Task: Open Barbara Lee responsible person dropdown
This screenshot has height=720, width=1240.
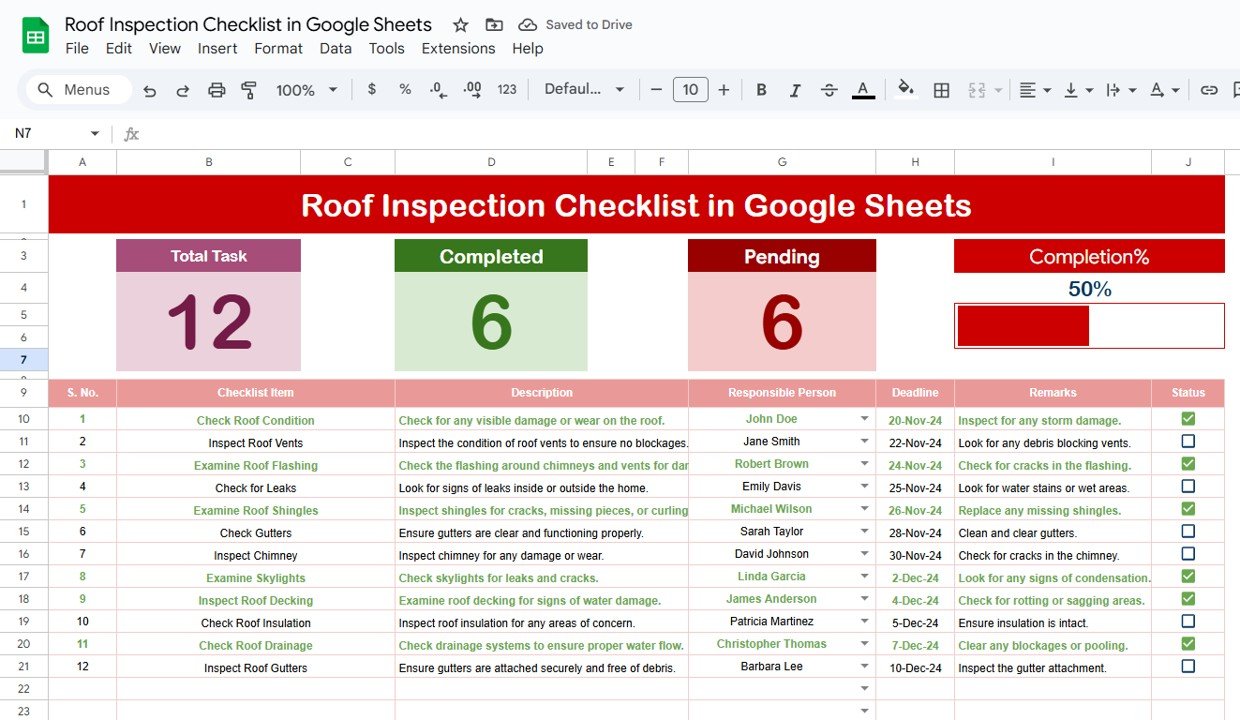Action: tap(864, 667)
